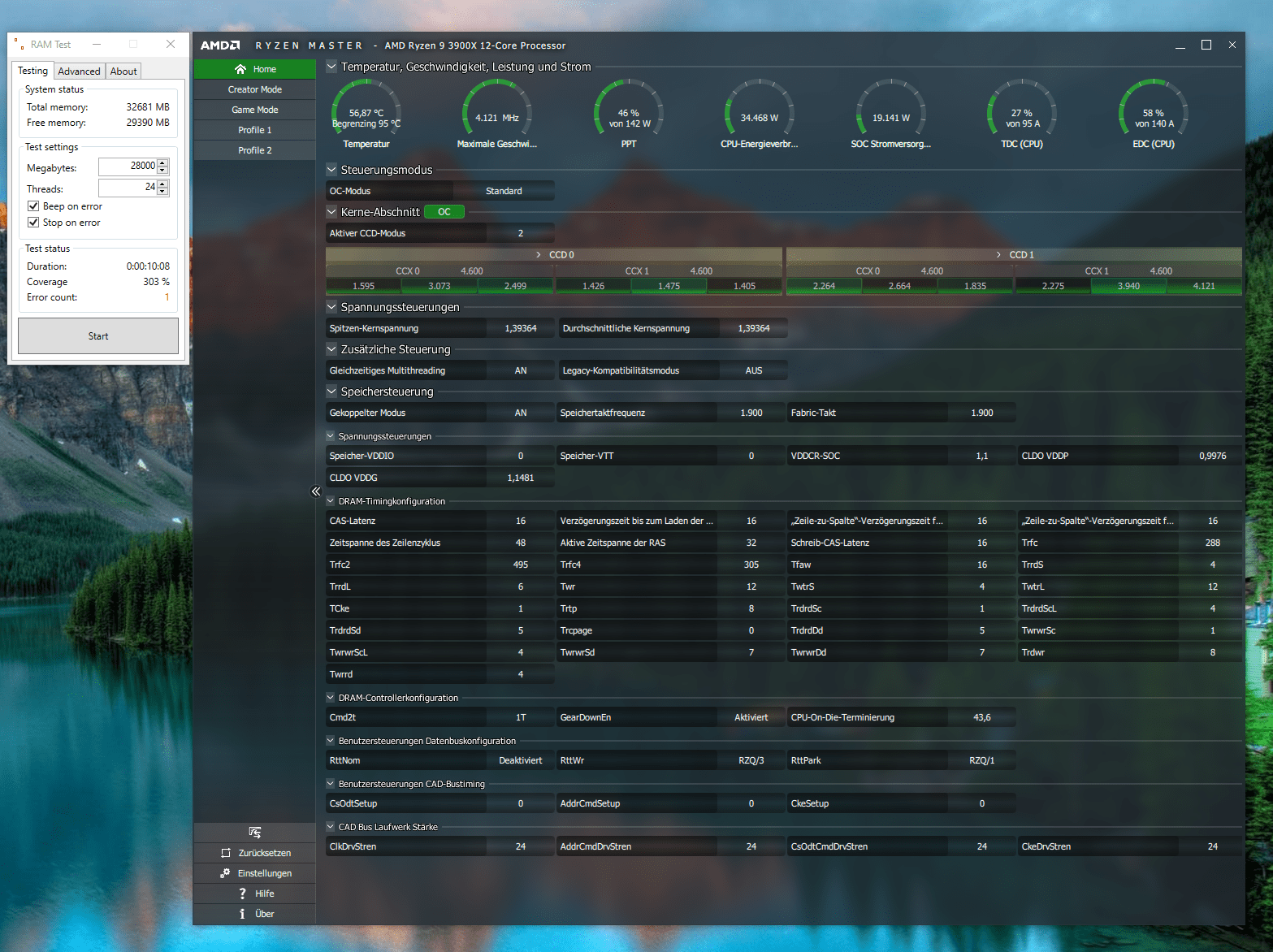Click the Über info icon

[242, 914]
